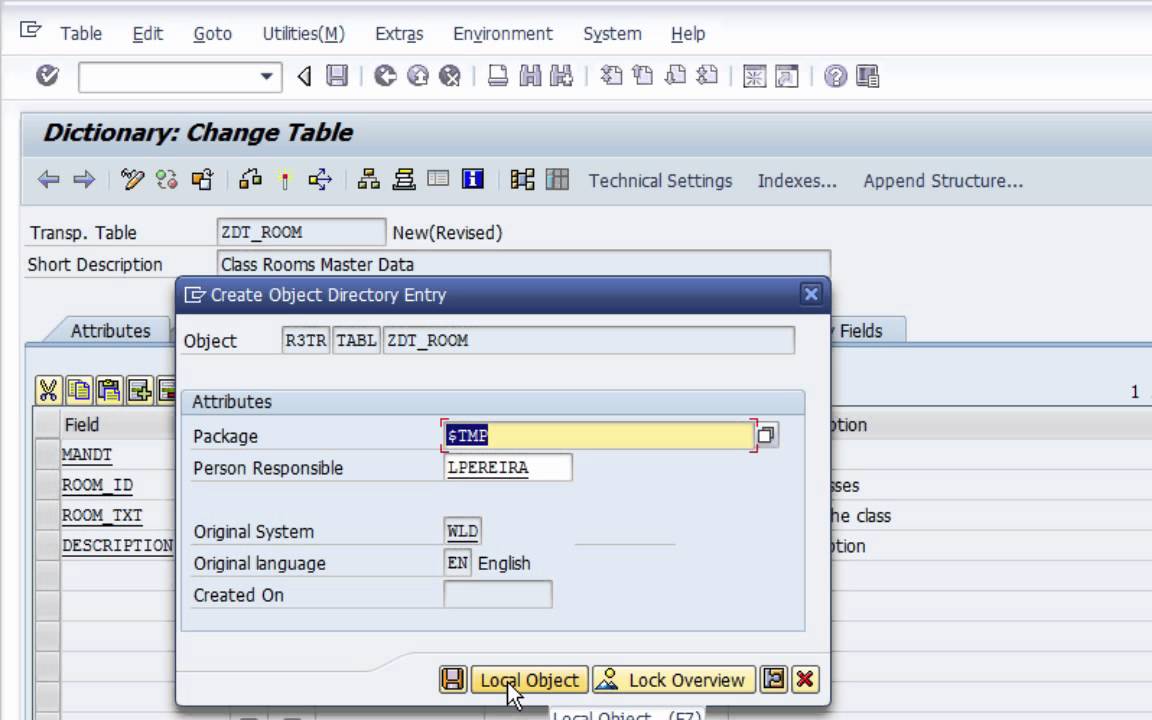Open Help via the question mark icon

(x=835, y=76)
